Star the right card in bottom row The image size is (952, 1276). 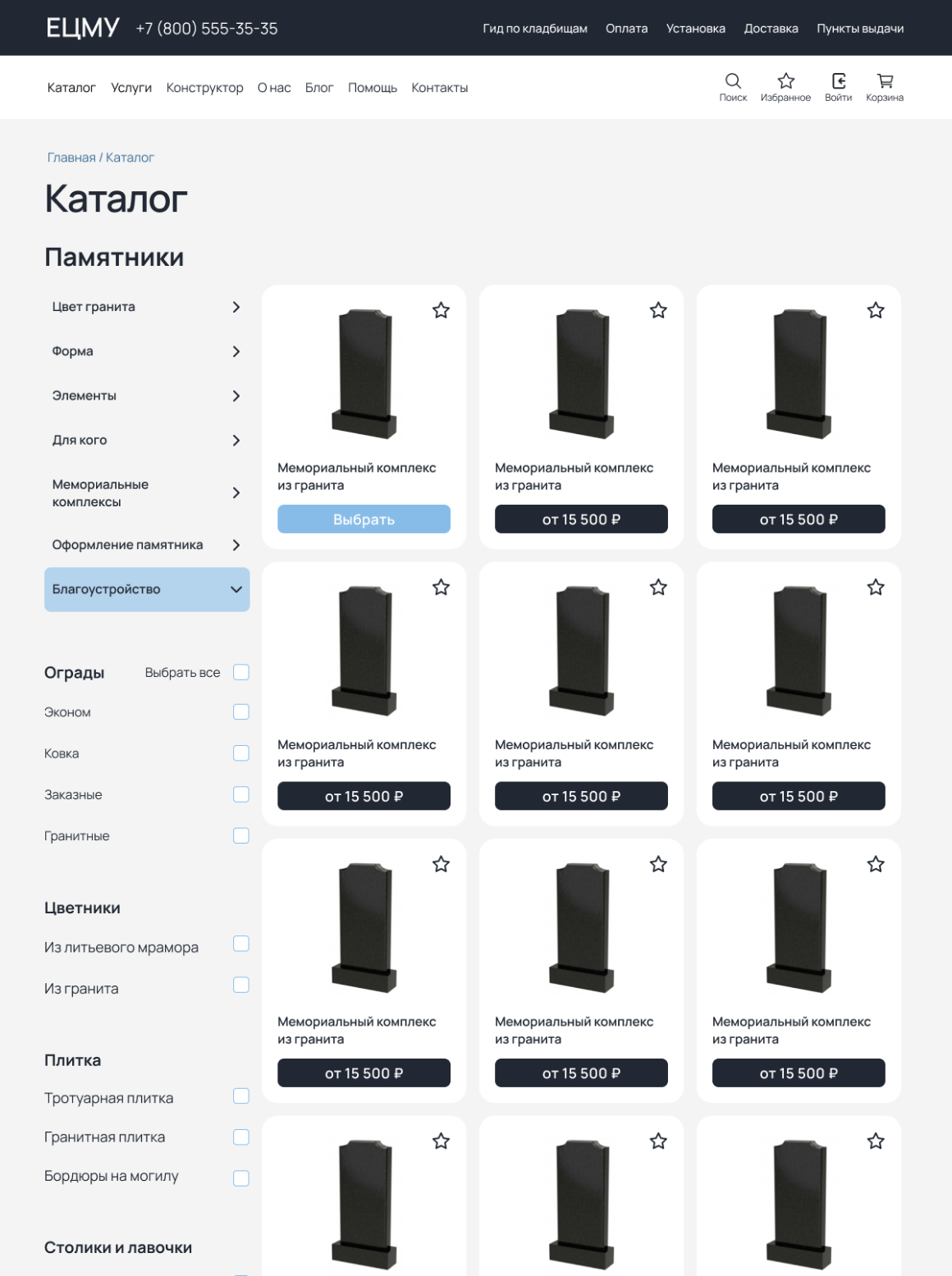coord(876,1141)
